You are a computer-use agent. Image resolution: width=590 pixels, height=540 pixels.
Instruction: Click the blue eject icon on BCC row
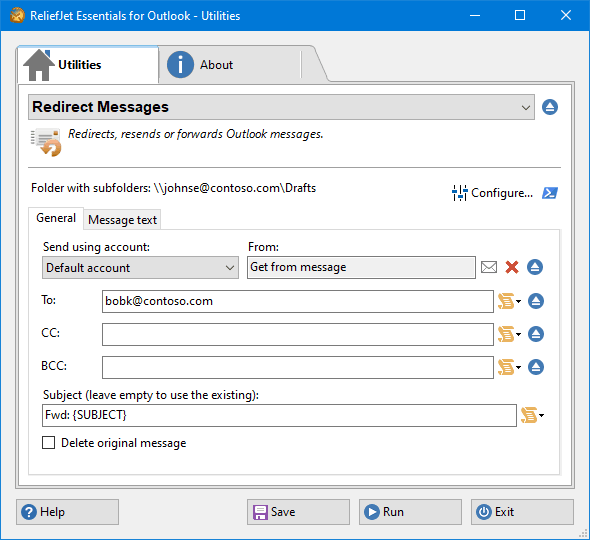(535, 367)
